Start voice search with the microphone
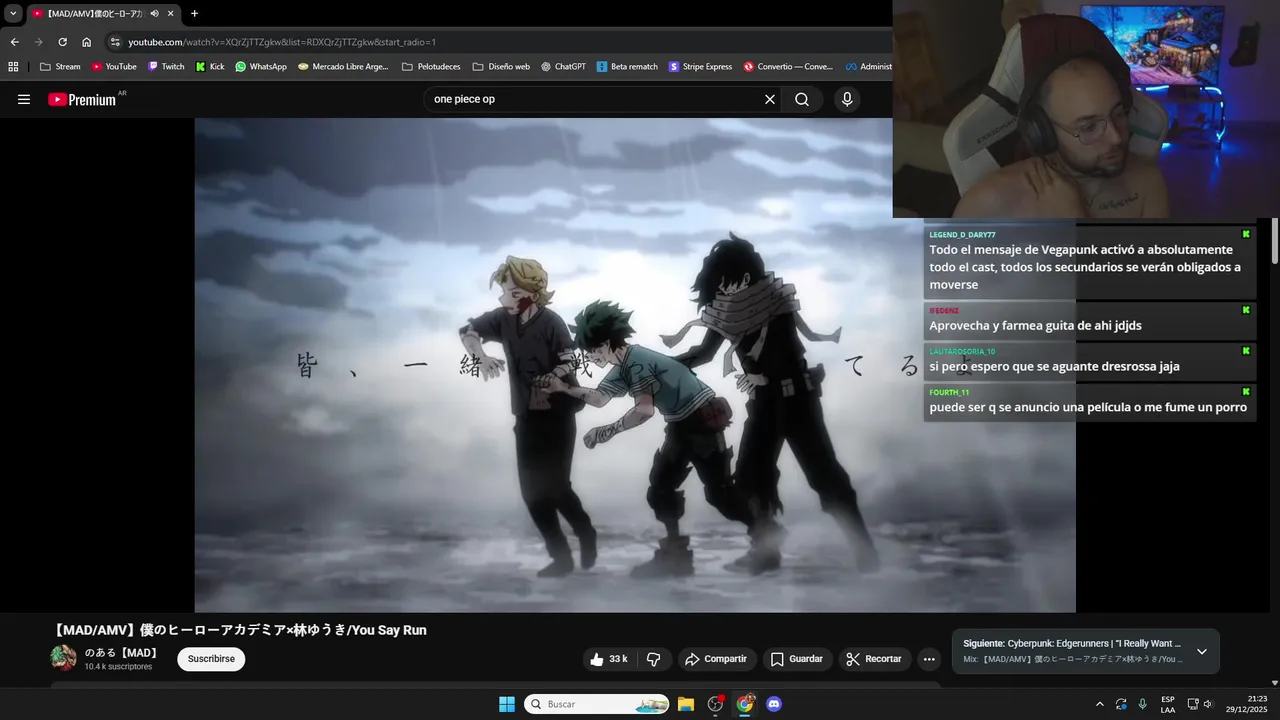 (847, 99)
